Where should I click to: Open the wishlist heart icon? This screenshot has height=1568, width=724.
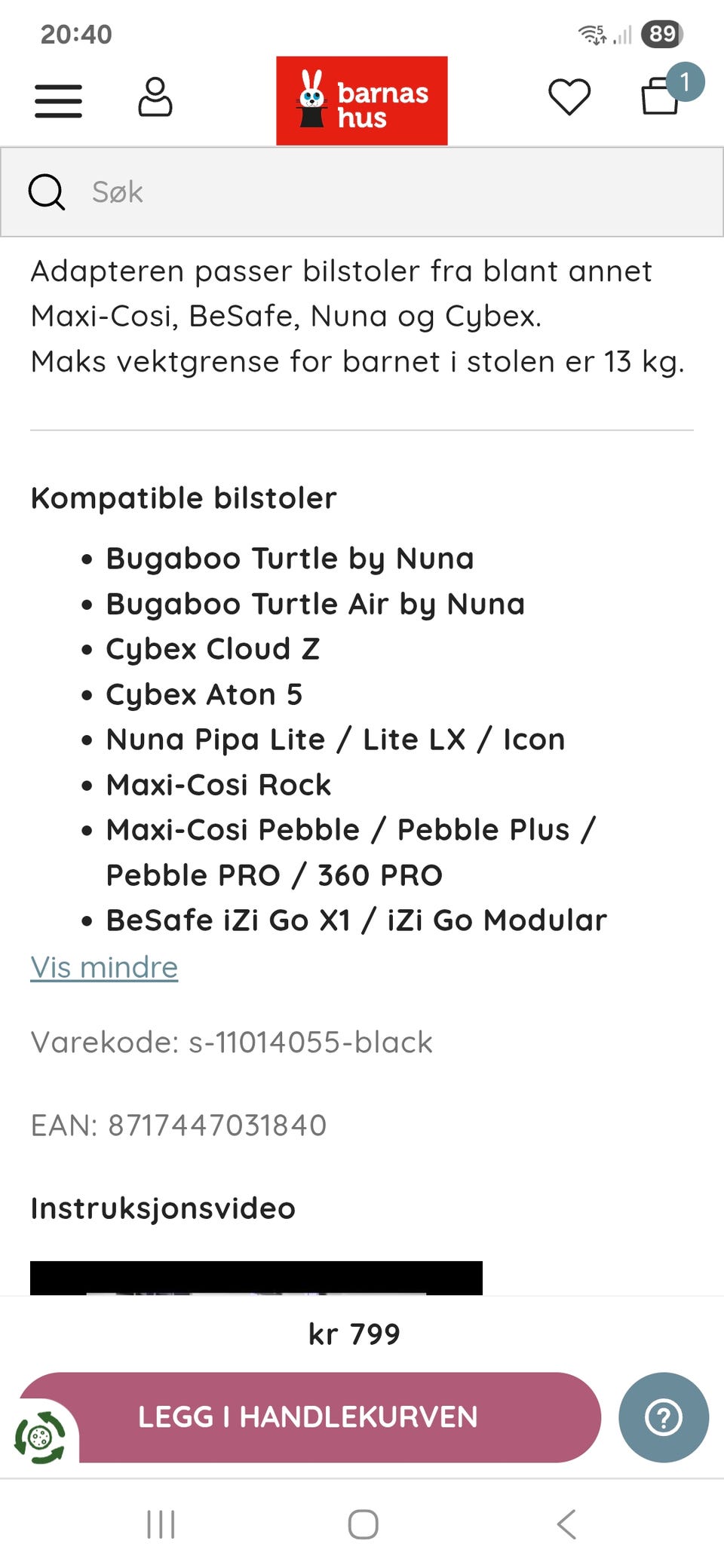(x=569, y=97)
